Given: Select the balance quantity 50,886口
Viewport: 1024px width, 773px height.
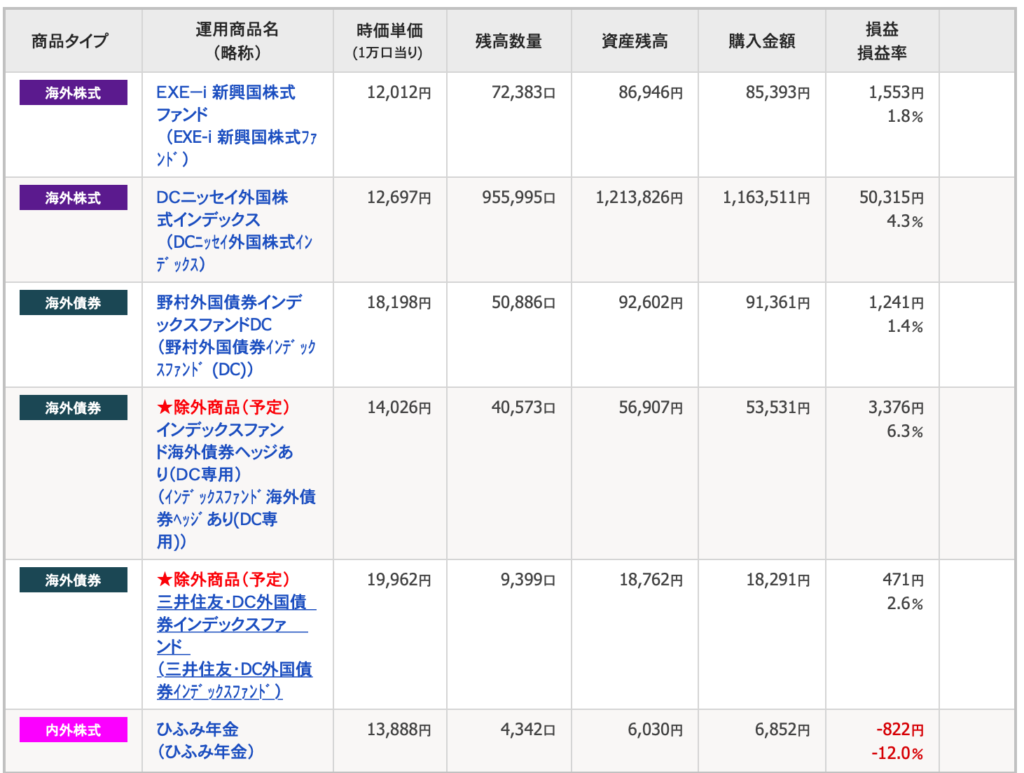Looking at the screenshot, I should pos(524,303).
